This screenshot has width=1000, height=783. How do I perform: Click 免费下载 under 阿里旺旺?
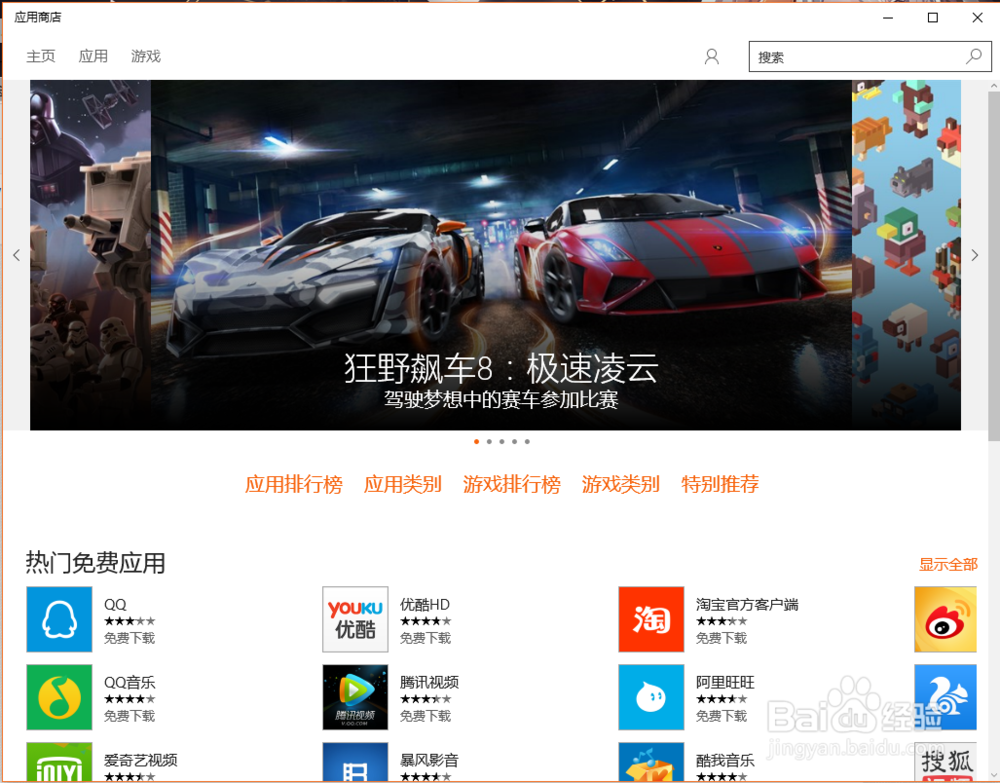click(721, 716)
